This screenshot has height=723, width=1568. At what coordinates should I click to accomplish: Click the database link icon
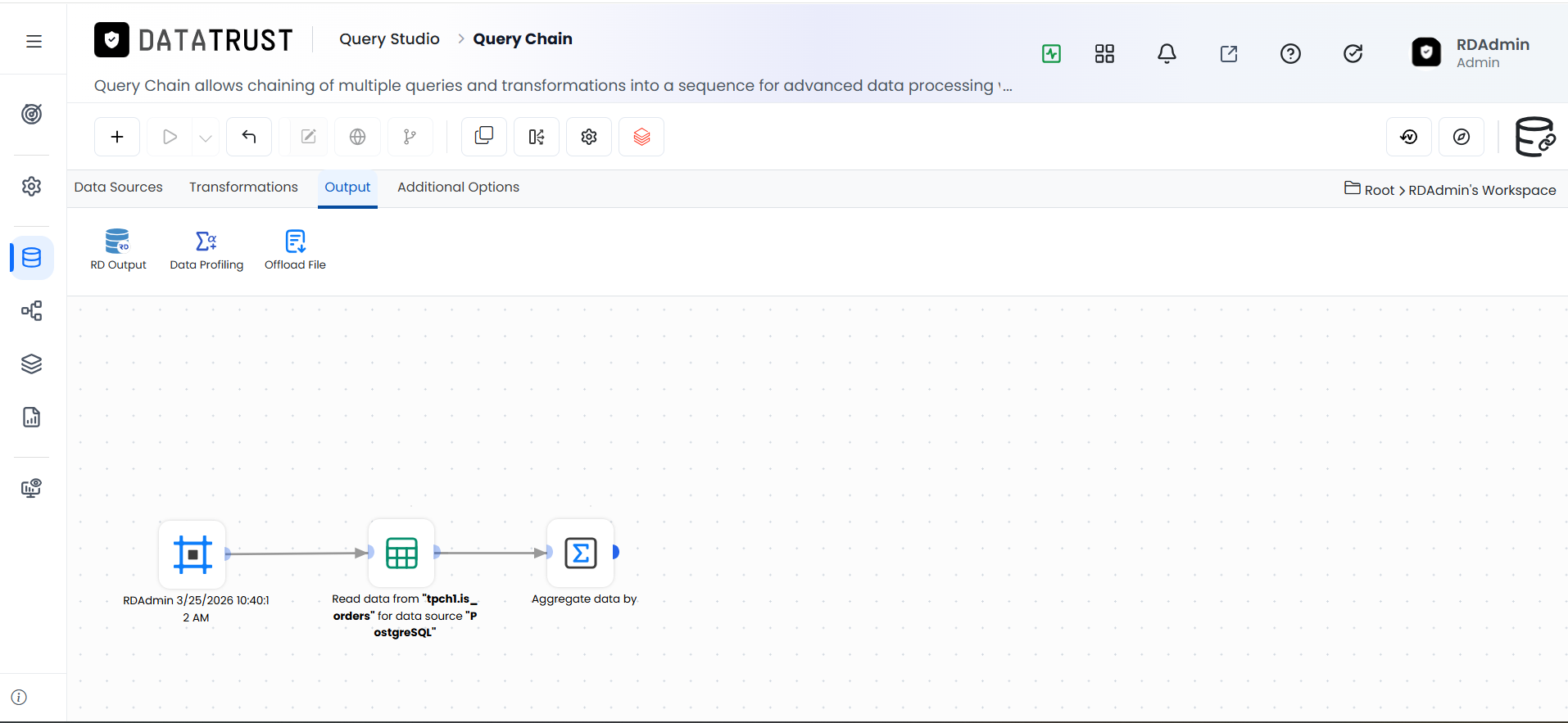pos(1534,137)
